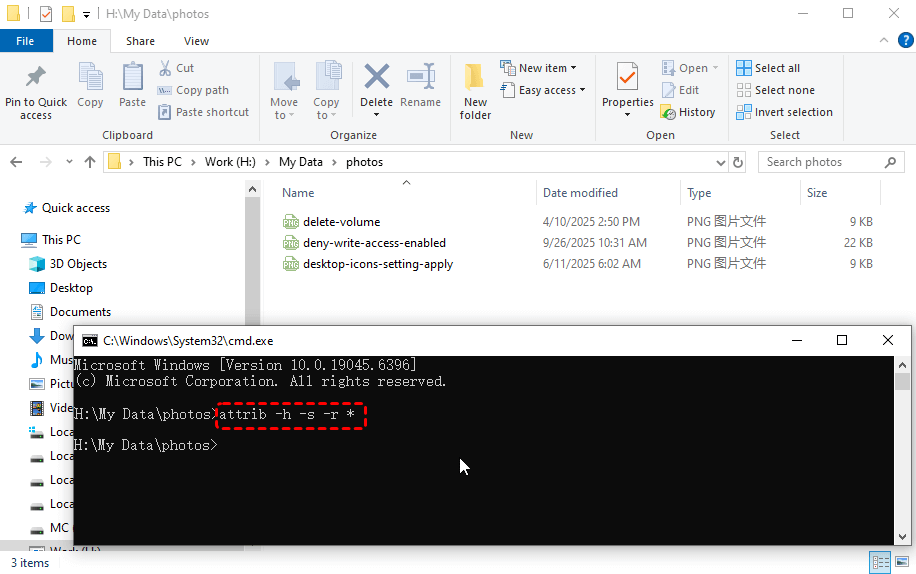Delete selected item using red X icon
Image resolution: width=916 pixels, height=574 pixels.
376,78
